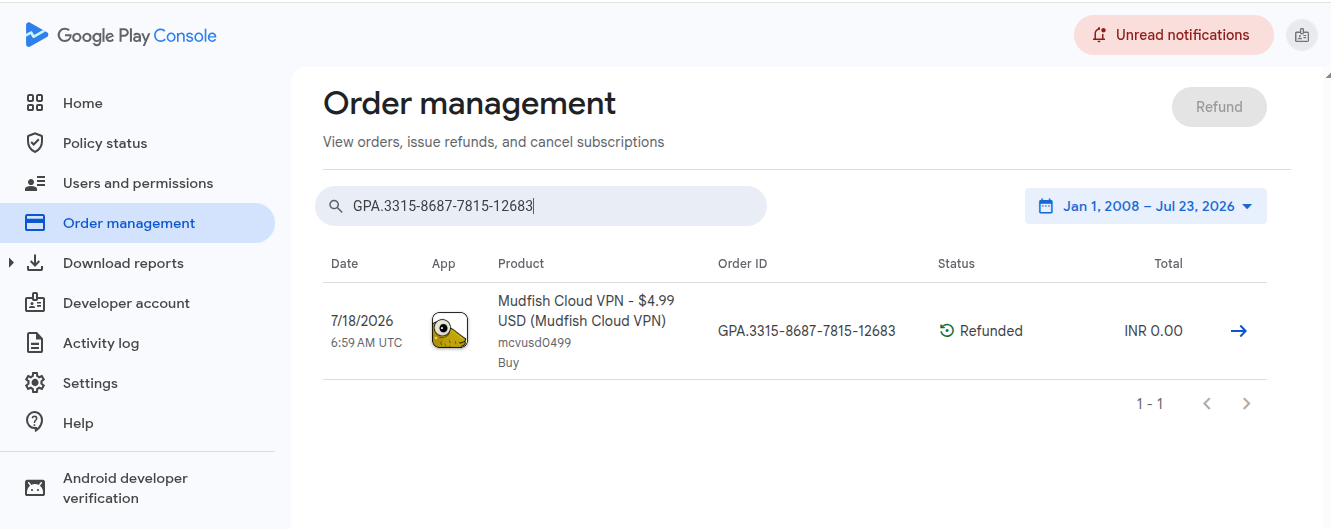1331x529 pixels.
Task: Click the GPA.3315-8687-7815-12683 order ID cell
Action: [x=806, y=331]
